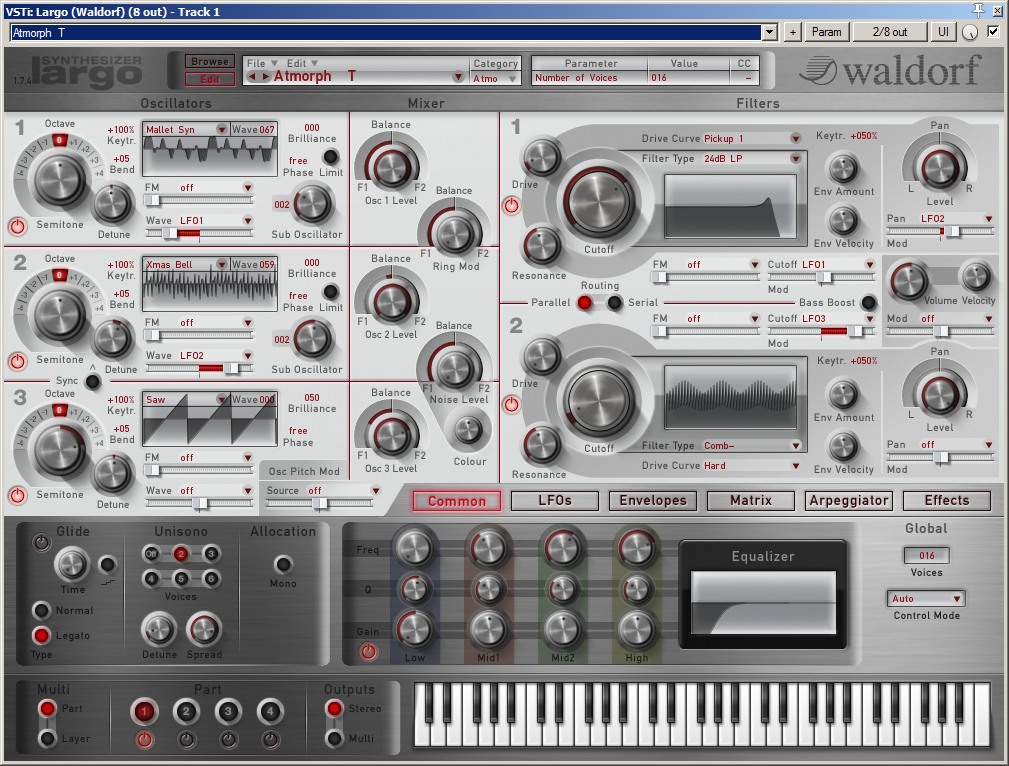Click the EQ High Freq knob
1009x766 pixels.
(636, 549)
